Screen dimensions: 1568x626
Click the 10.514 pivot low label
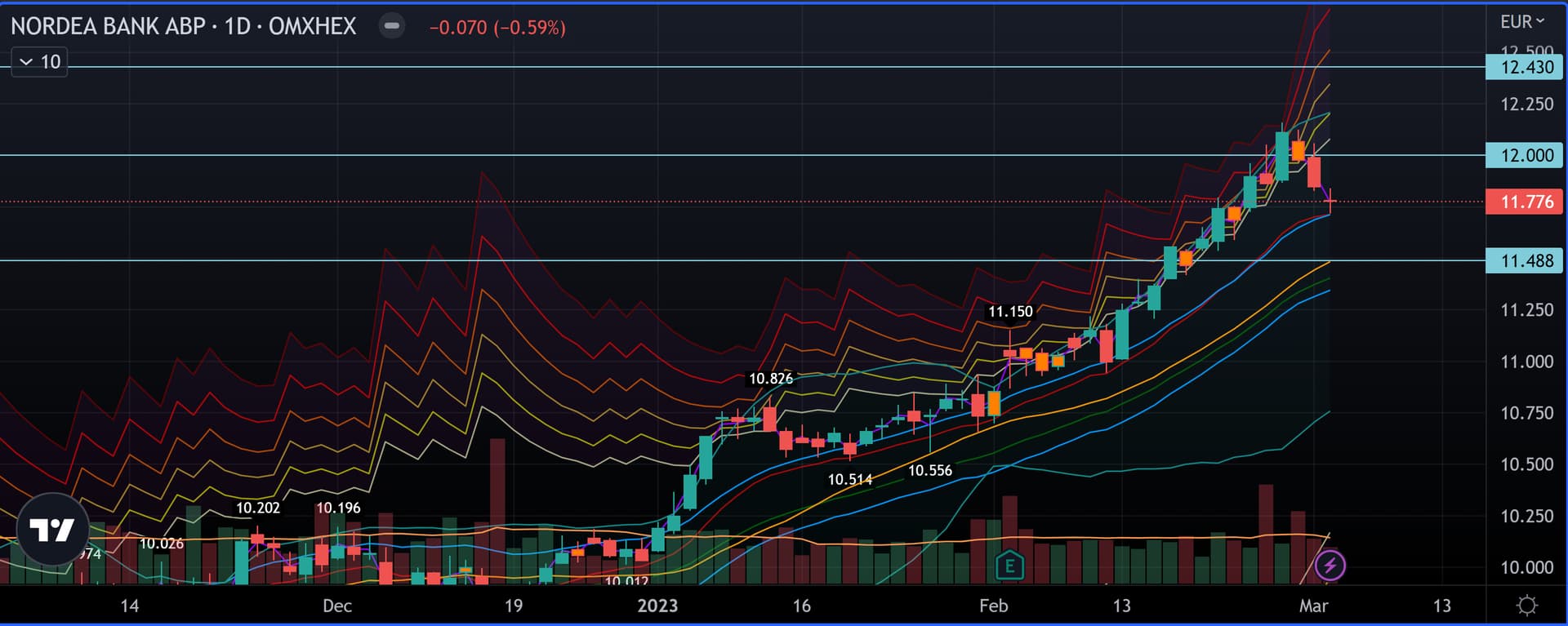[x=849, y=480]
